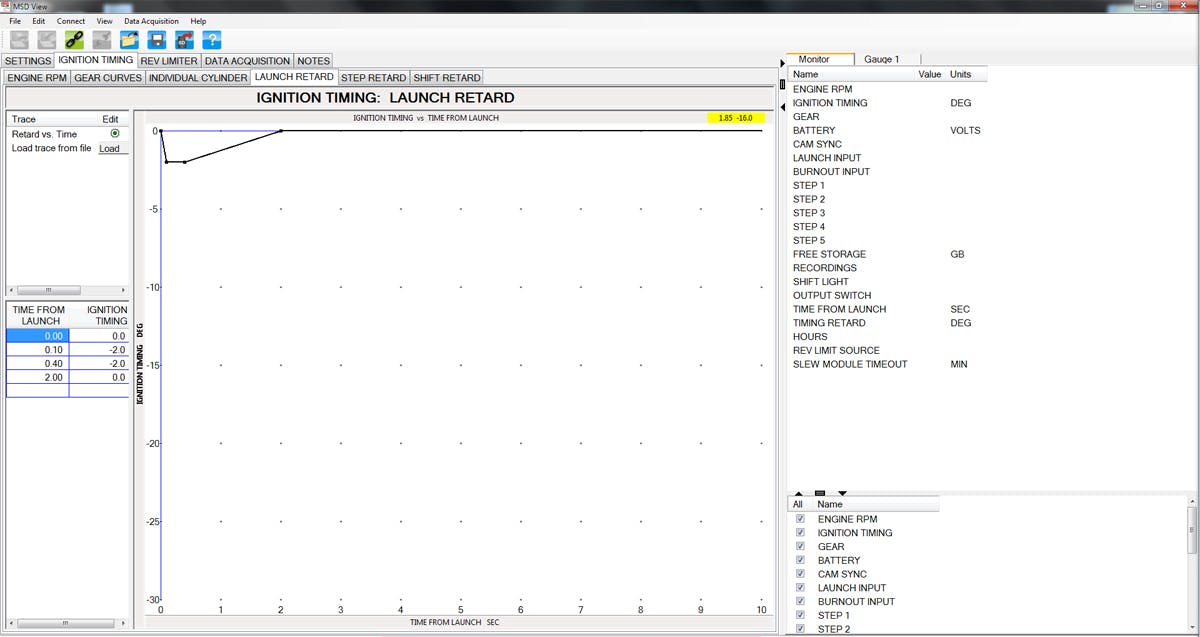Select the 0.10 time from launch cell

(x=38, y=350)
